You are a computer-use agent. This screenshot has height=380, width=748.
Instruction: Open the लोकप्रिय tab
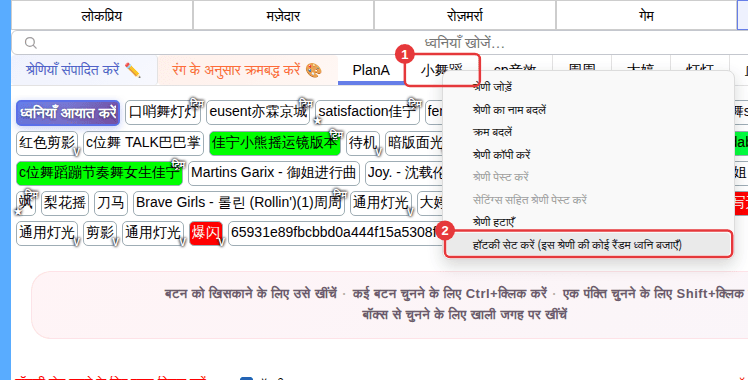click(x=102, y=16)
